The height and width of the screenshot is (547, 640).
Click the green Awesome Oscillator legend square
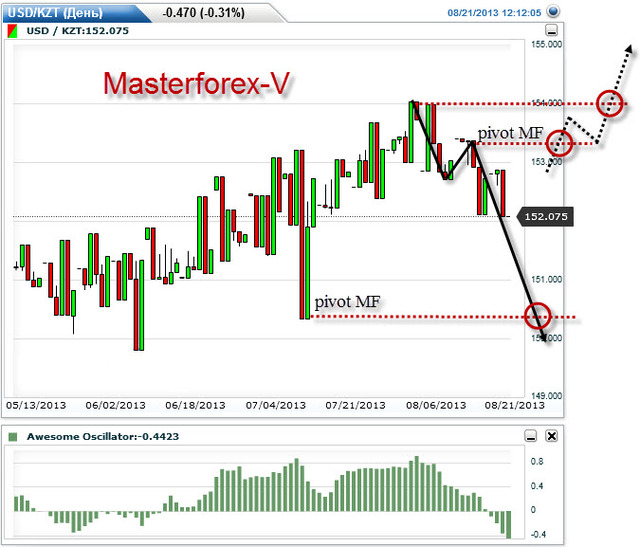(x=13, y=437)
